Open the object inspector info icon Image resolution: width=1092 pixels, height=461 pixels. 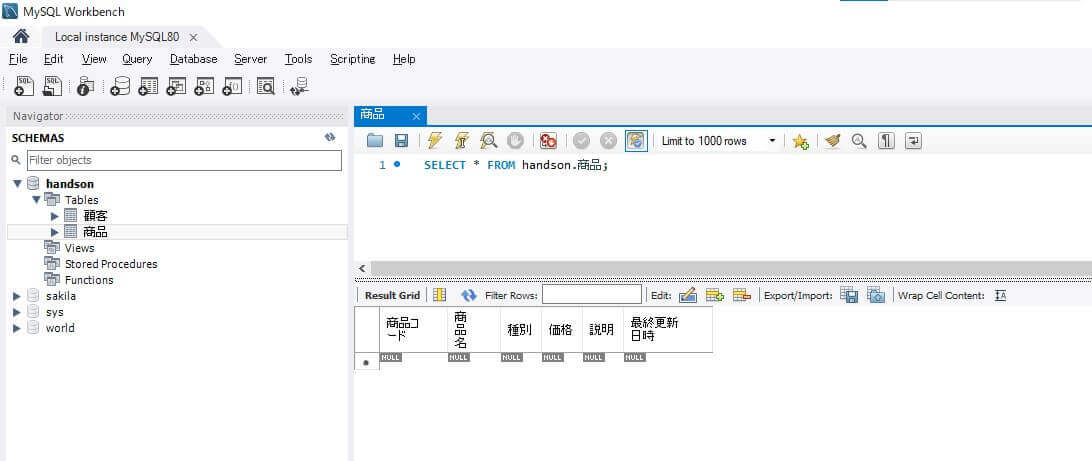click(x=86, y=86)
